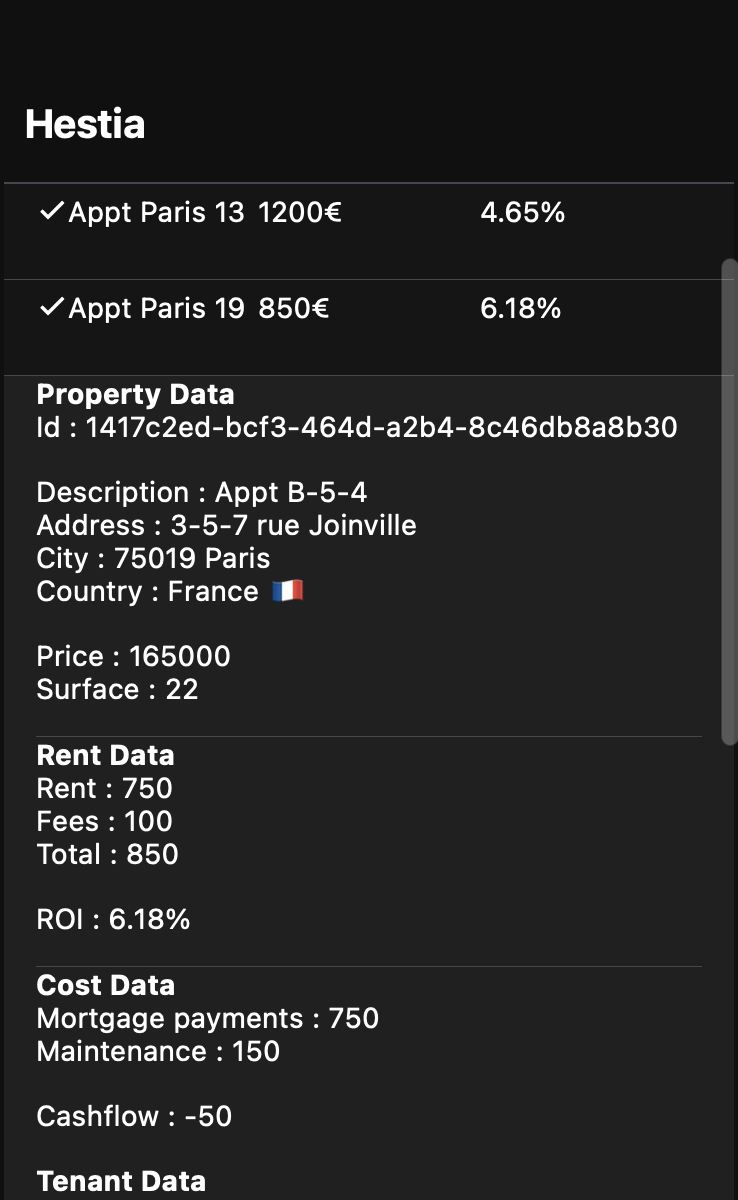738x1200 pixels.
Task: Select the Appt Paris 19 row label
Action: click(x=156, y=308)
